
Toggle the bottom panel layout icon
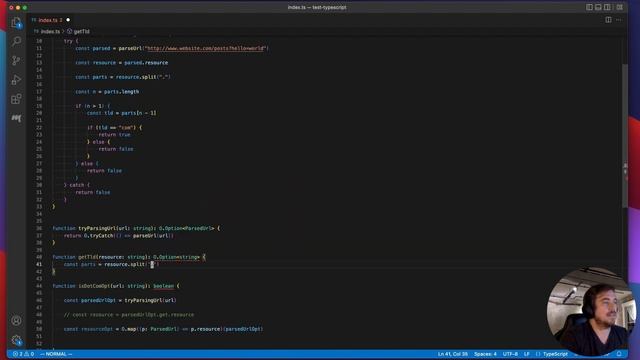[x=598, y=7]
